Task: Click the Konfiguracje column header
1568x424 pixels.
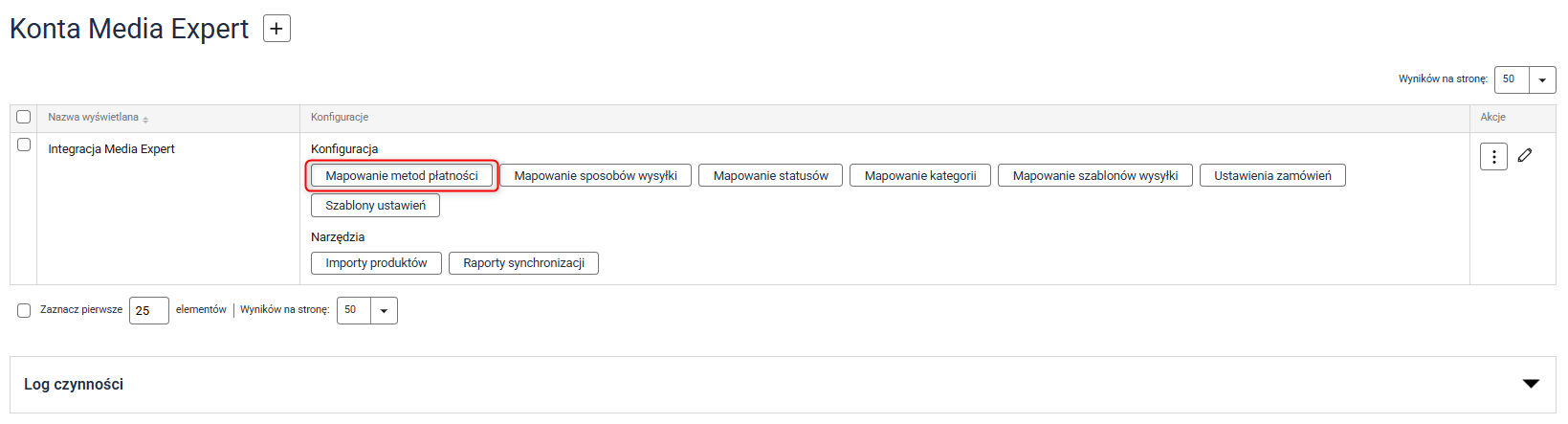Action: 340,117
